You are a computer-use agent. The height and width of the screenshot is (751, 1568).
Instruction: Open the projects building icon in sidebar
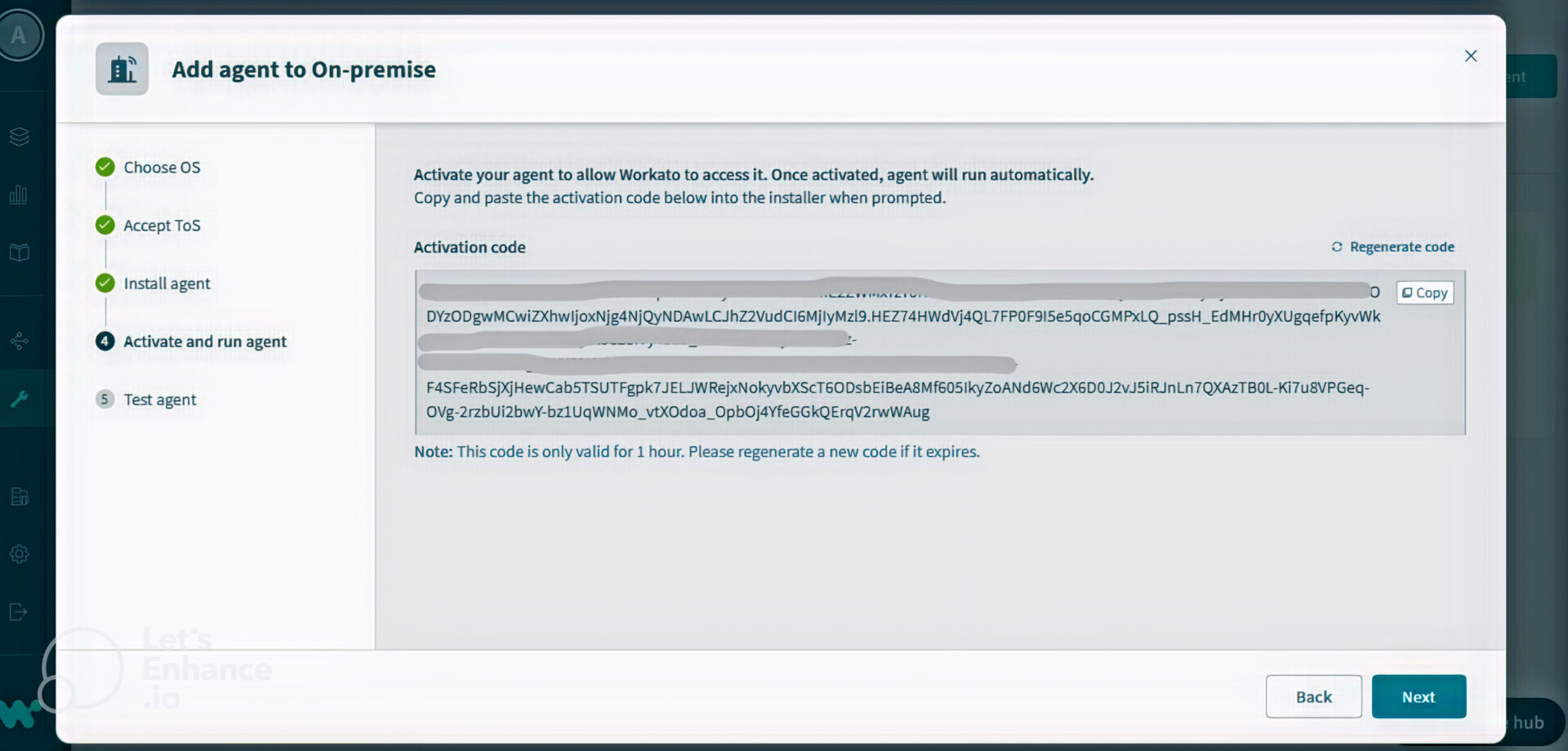coord(18,497)
